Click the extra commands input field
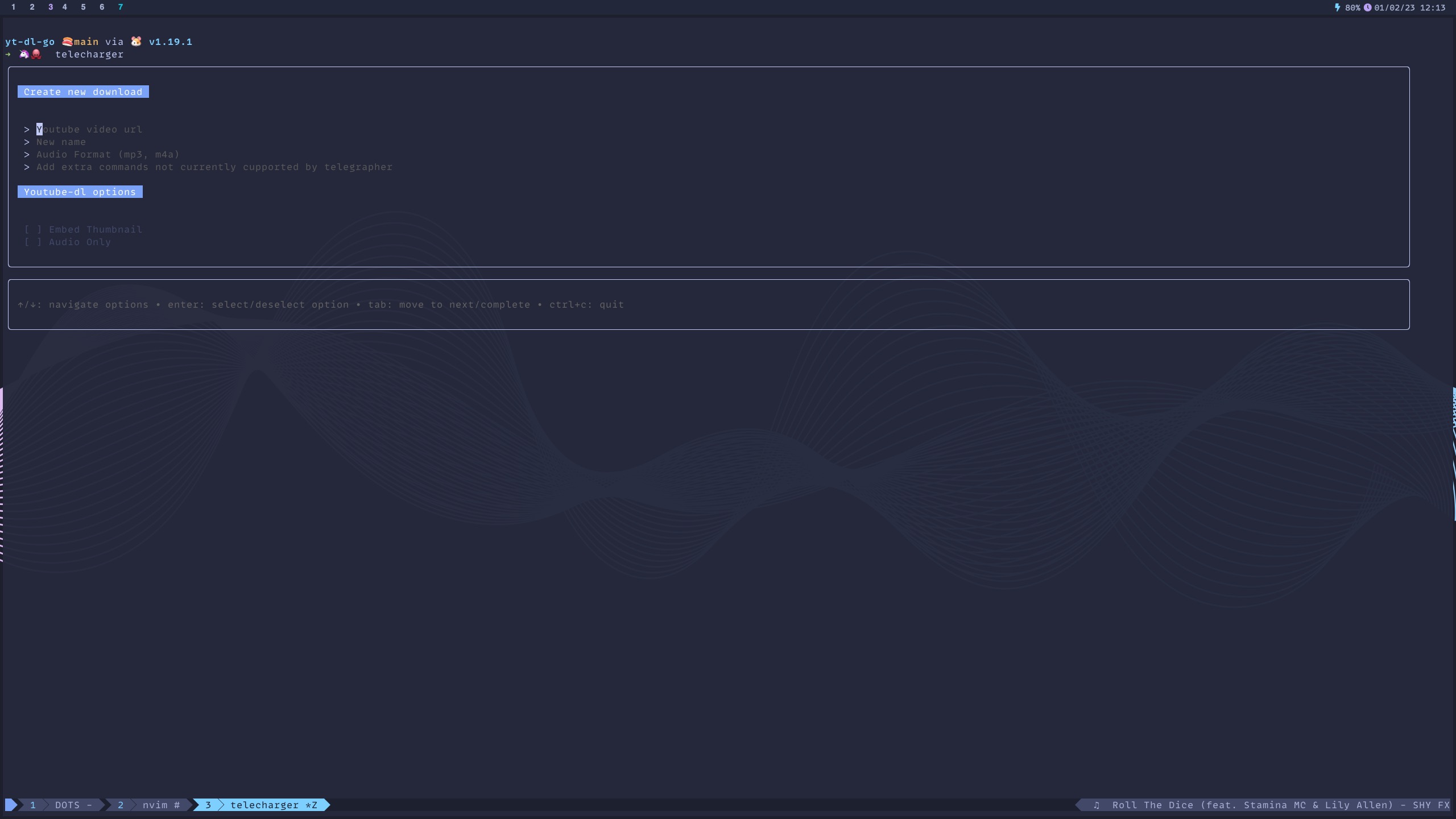1456x819 pixels. click(214, 167)
